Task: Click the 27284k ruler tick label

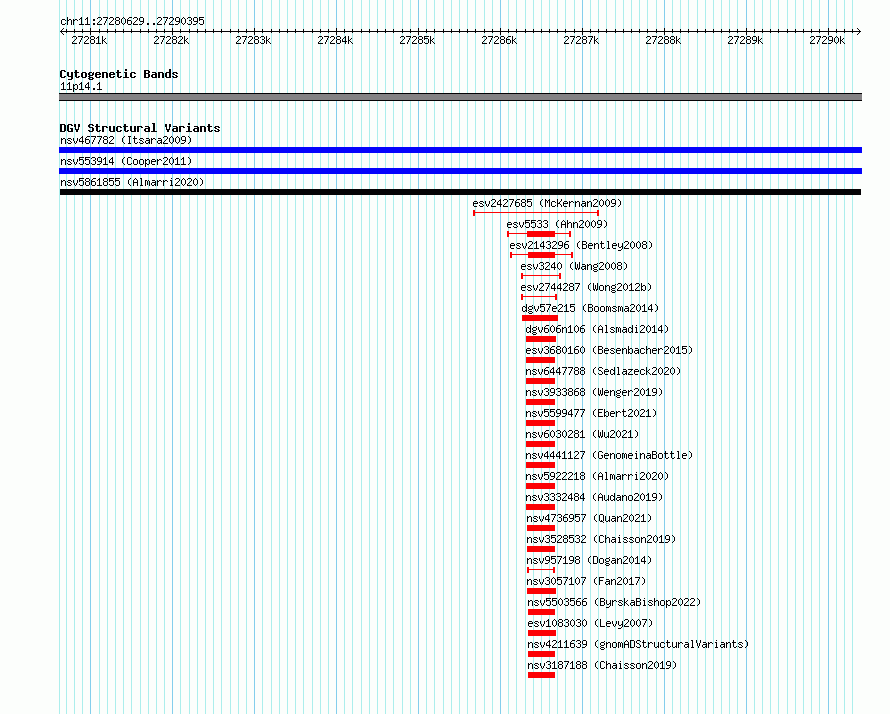Action: [335, 40]
